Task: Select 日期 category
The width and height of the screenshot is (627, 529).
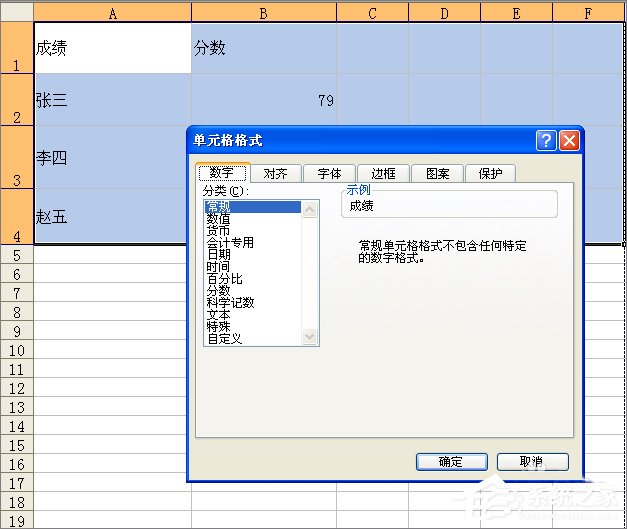Action: tap(253, 255)
